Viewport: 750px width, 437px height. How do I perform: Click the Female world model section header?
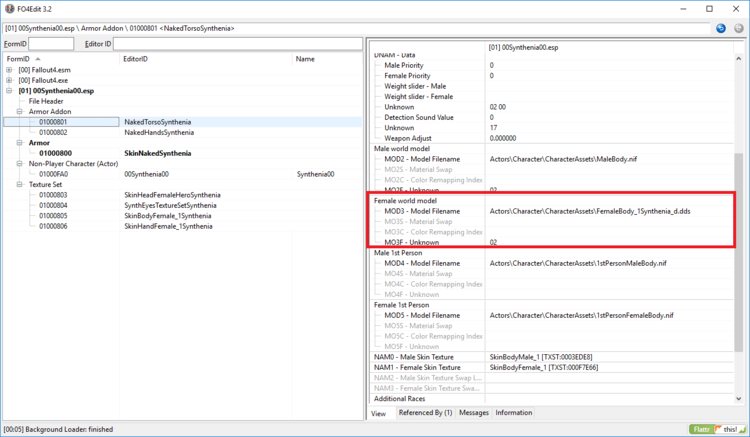point(405,201)
